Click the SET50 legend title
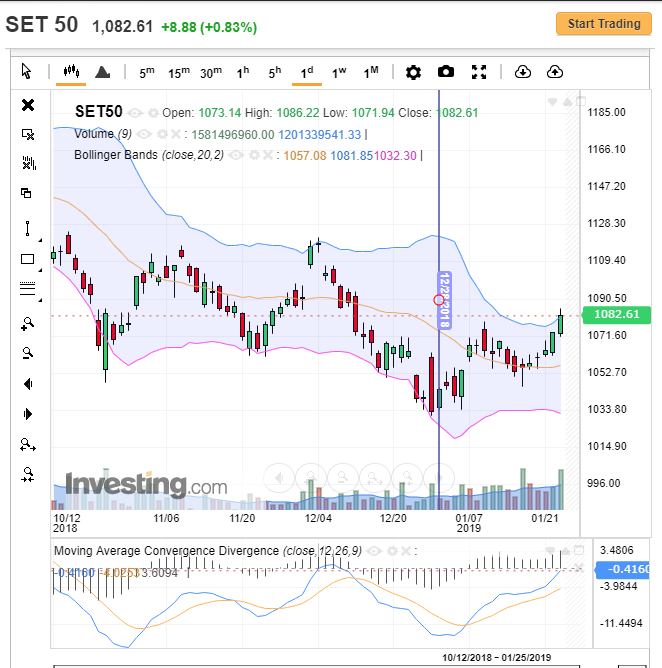662x668 pixels. point(99,112)
